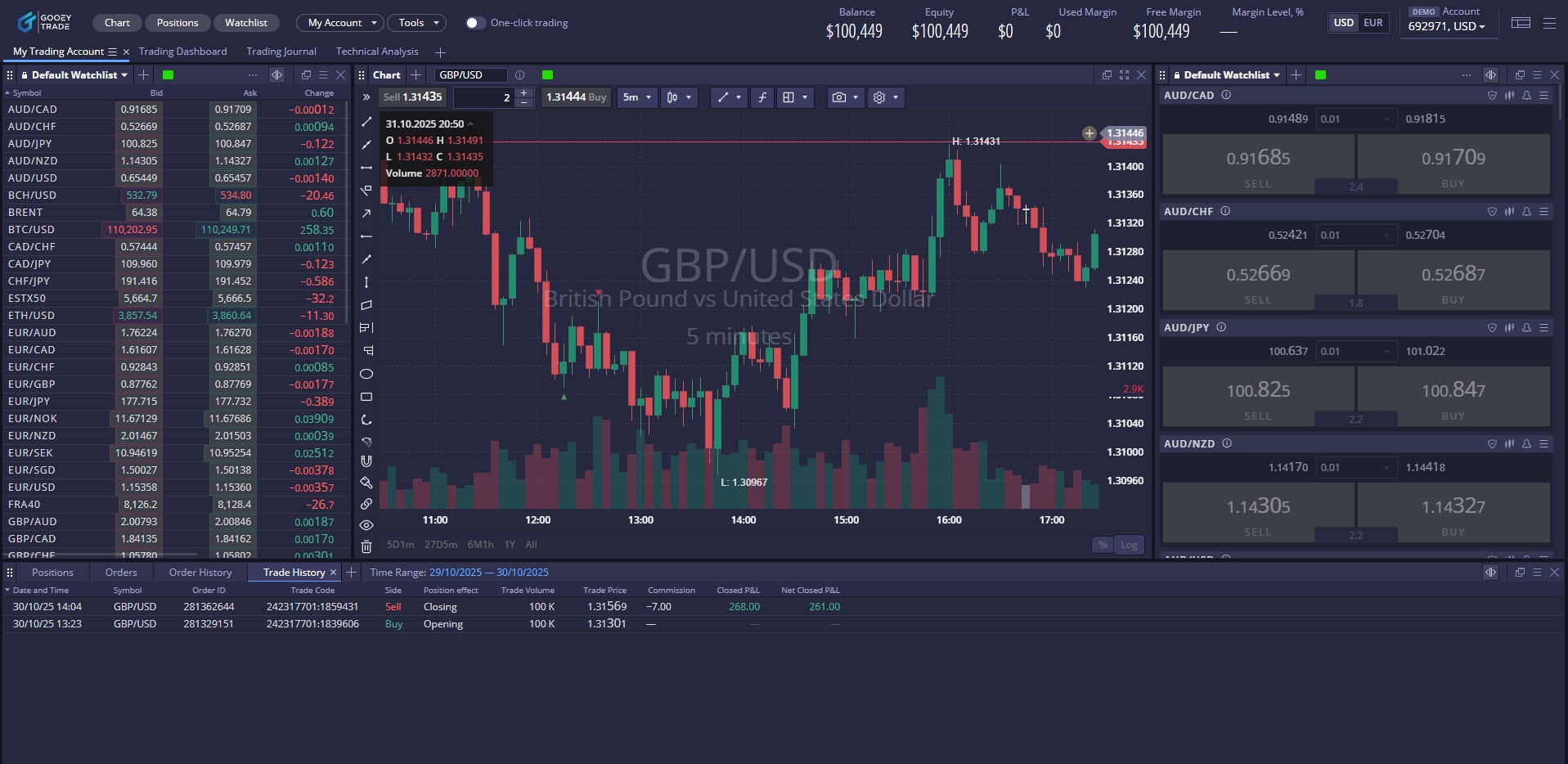Select the ellipse drawing tool in left sidebar
Image resolution: width=1568 pixels, height=764 pixels.
(x=366, y=374)
